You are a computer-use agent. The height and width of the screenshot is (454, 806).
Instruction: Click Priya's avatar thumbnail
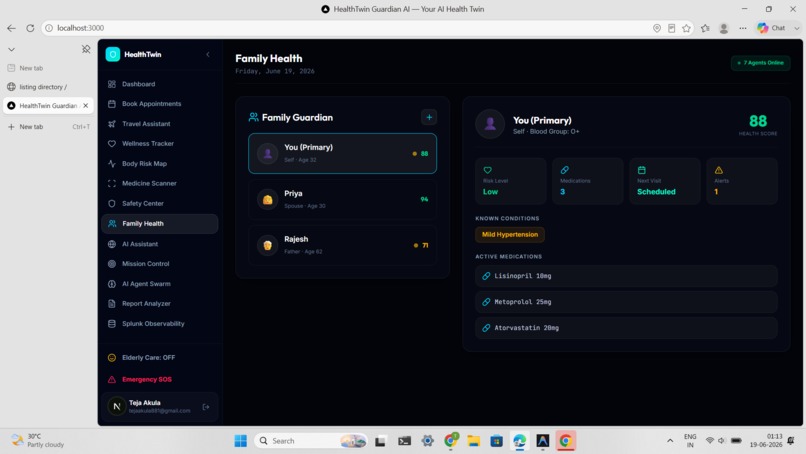coord(267,199)
